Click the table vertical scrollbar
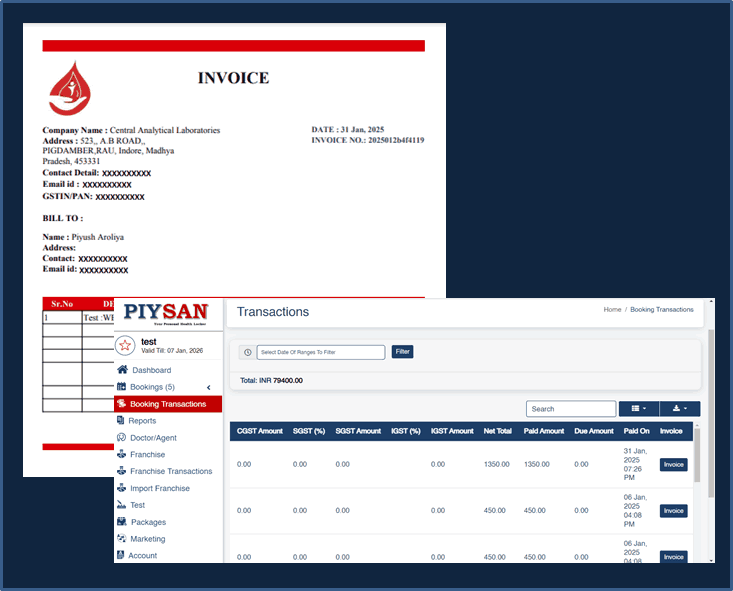This screenshot has width=733, height=591. click(697, 455)
